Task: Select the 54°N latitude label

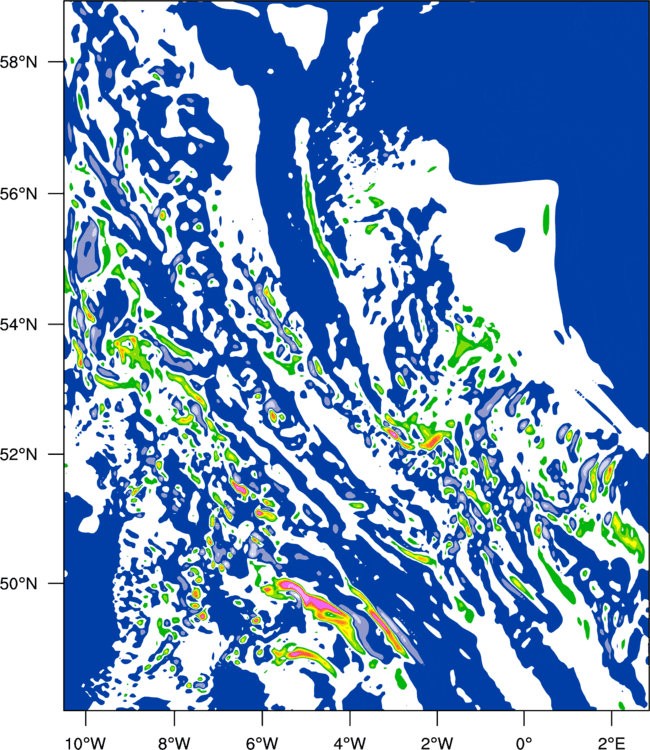Action: coord(19,325)
